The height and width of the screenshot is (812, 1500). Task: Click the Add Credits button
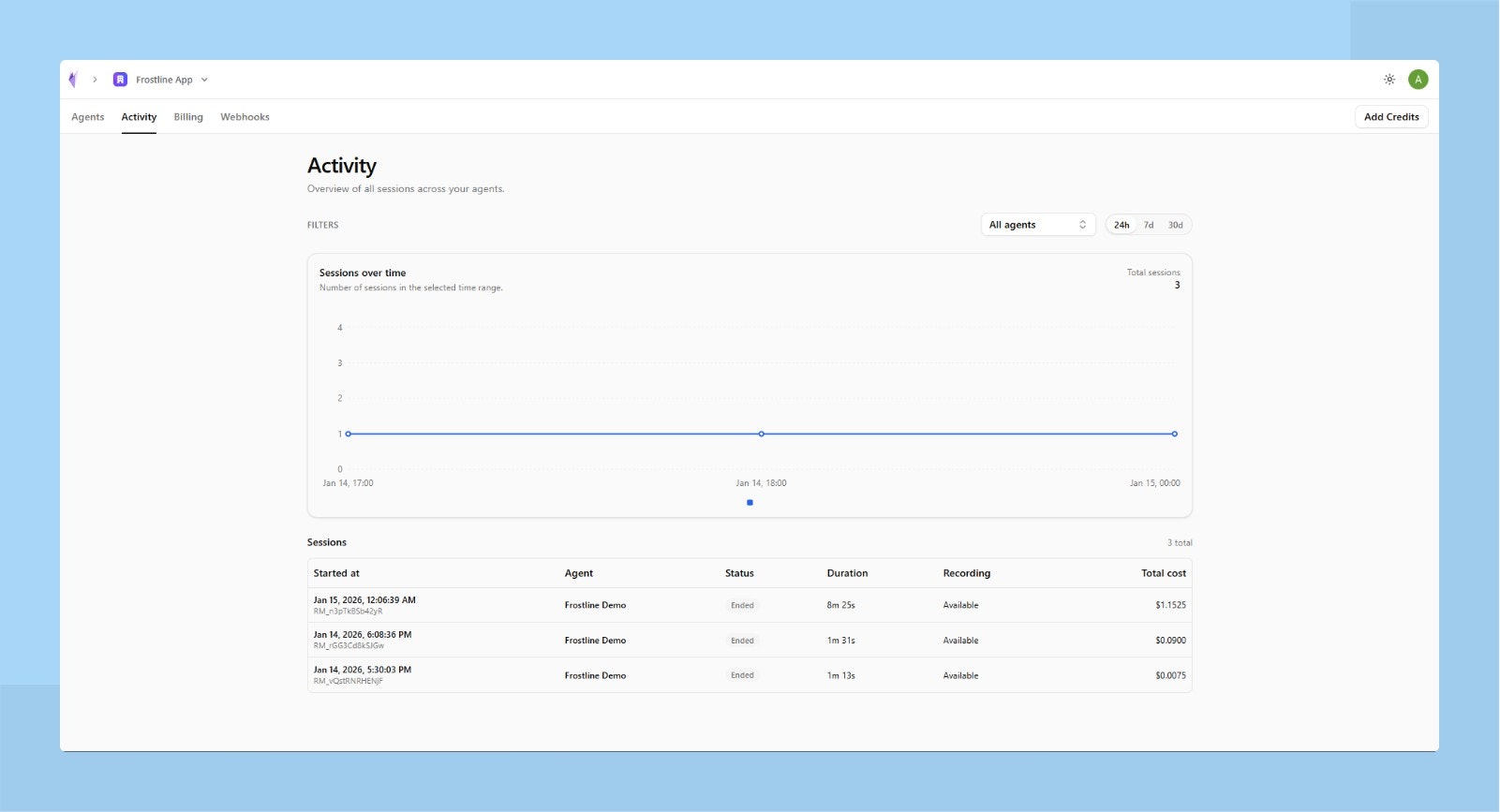click(1391, 117)
